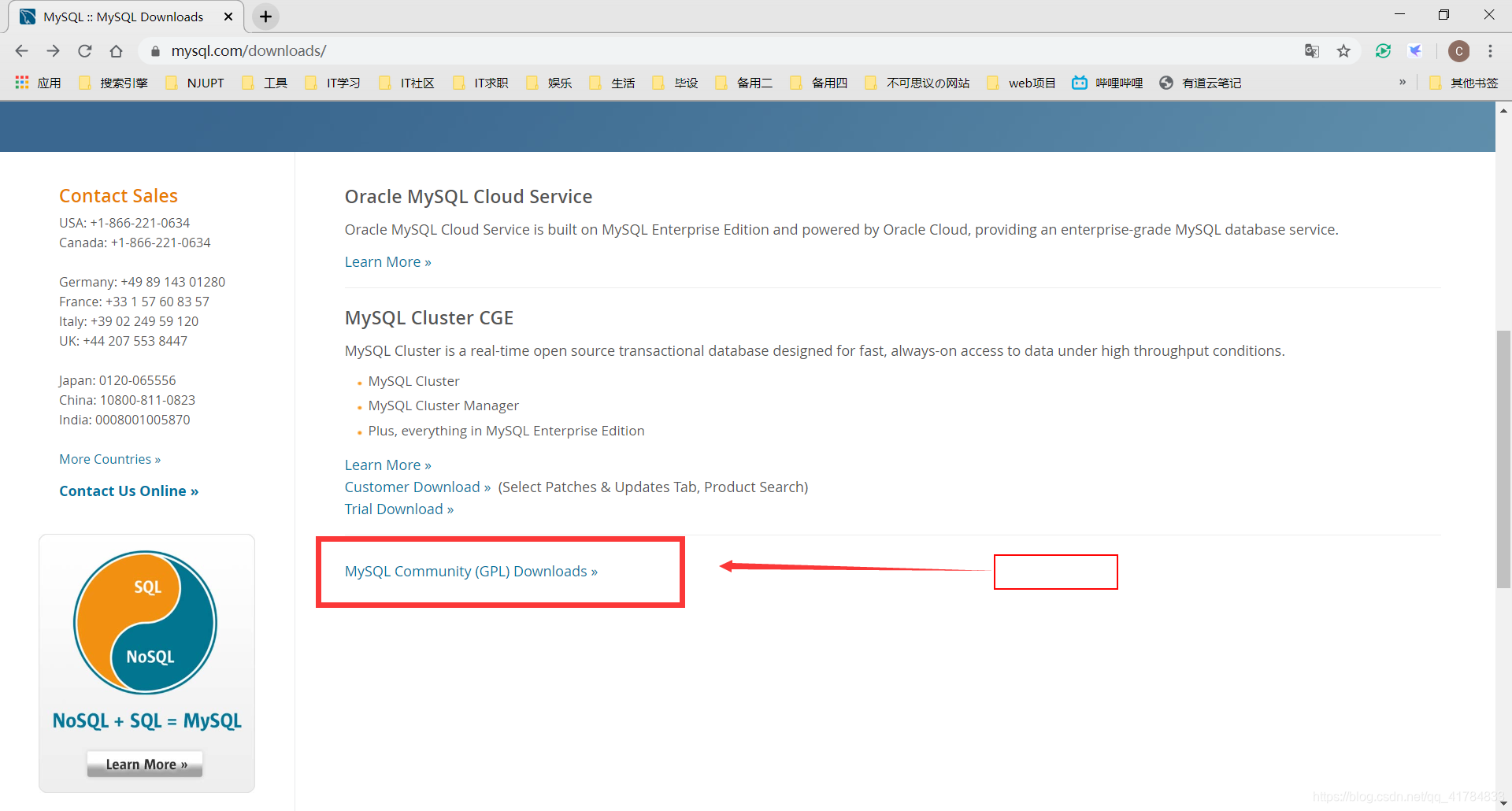Open the 哔哩哔哩 bookmark
The image size is (1512, 811).
pos(1108,83)
